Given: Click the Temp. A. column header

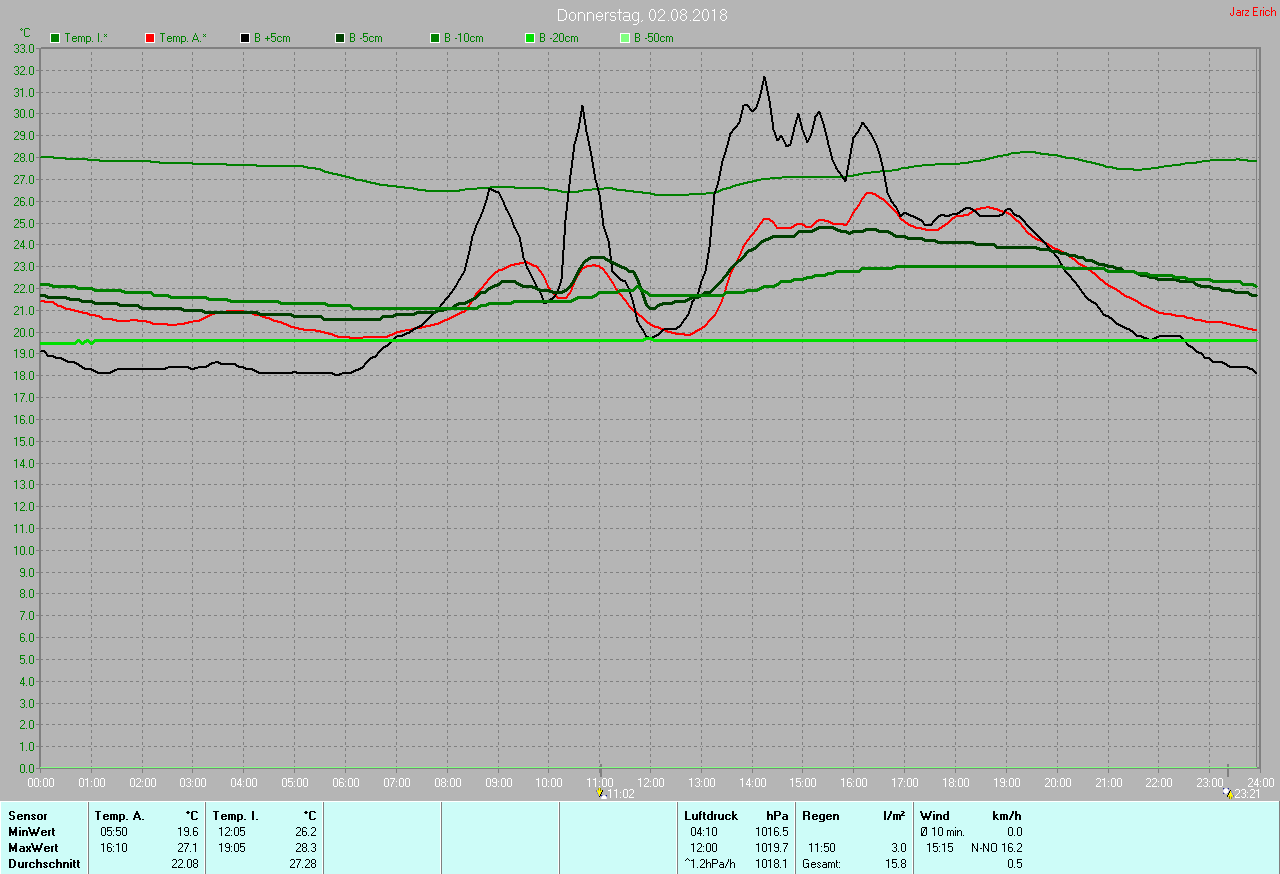Looking at the screenshot, I should pos(119,816).
